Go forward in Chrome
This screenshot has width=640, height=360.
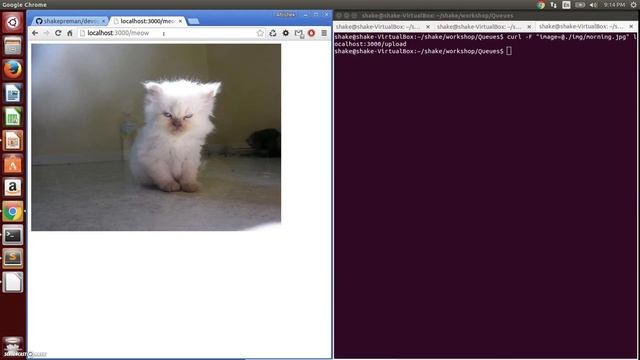click(46, 33)
